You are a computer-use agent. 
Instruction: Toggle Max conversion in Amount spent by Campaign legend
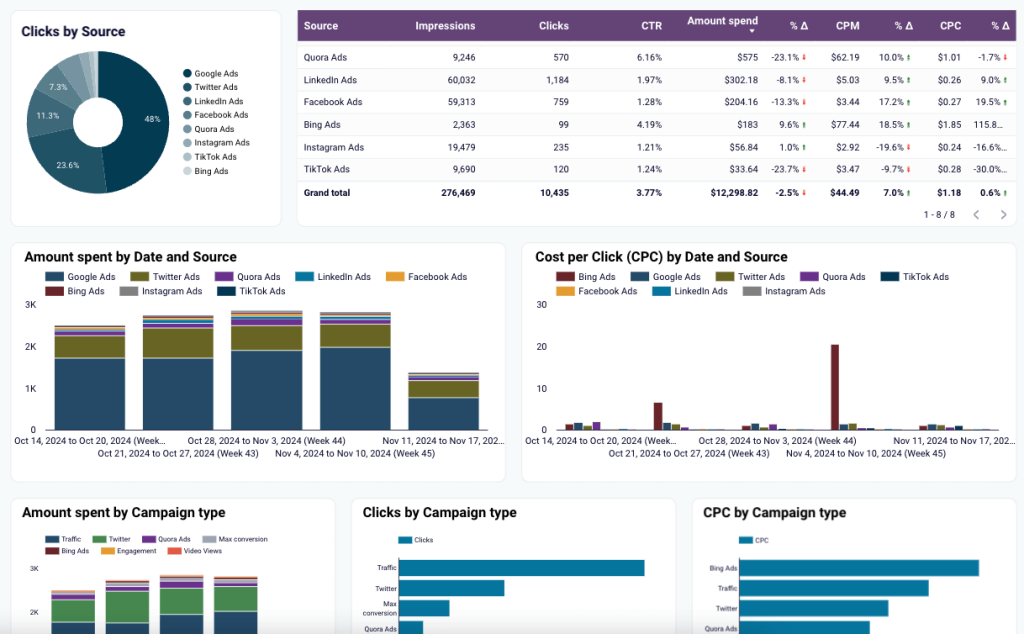pyautogui.click(x=235, y=539)
